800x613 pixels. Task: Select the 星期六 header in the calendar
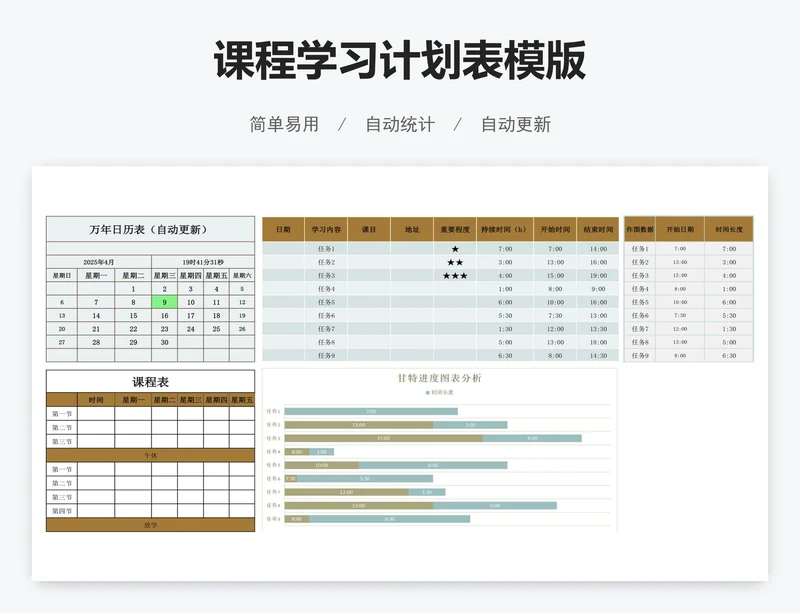coord(242,276)
